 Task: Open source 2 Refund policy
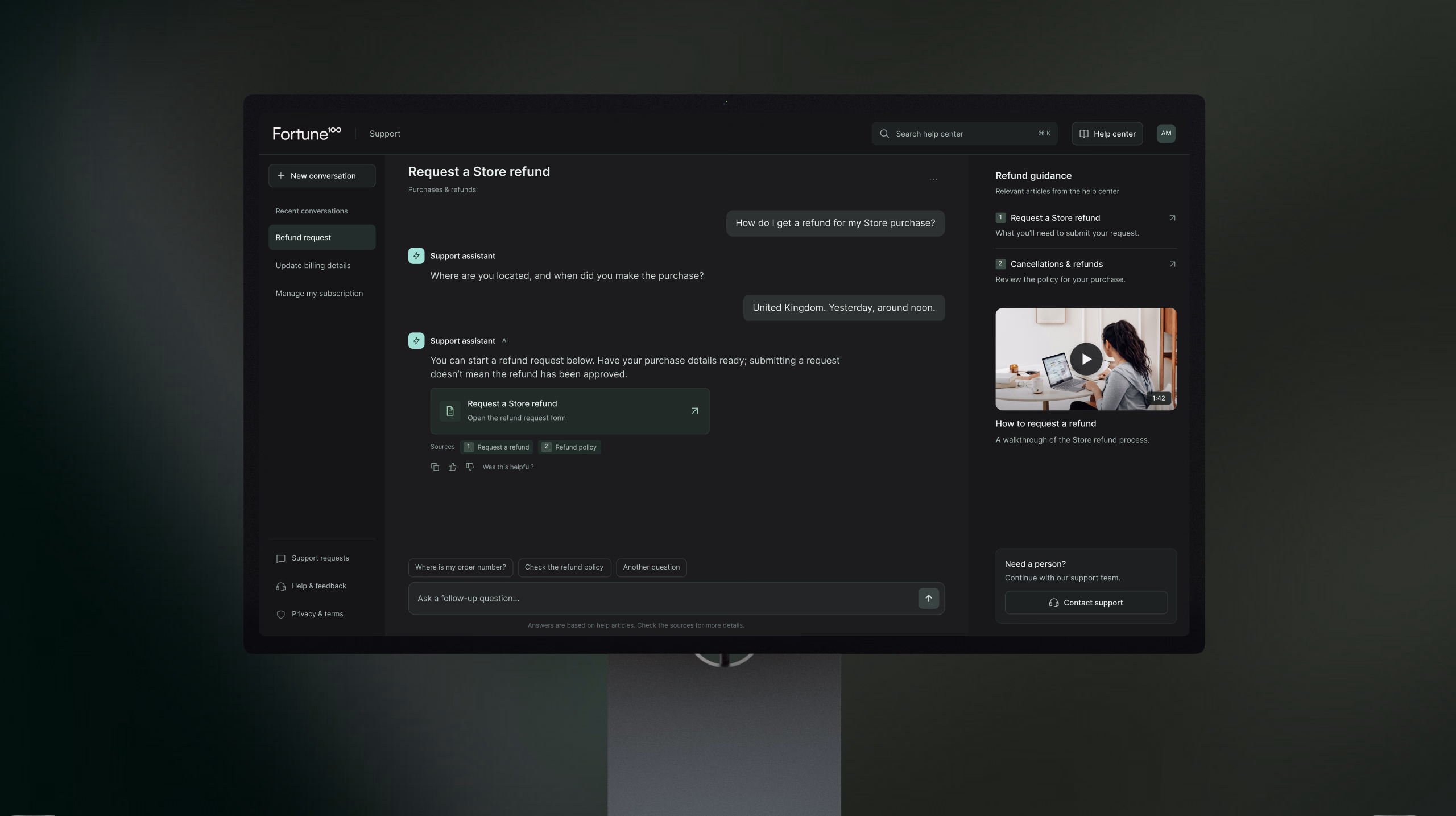coord(569,447)
